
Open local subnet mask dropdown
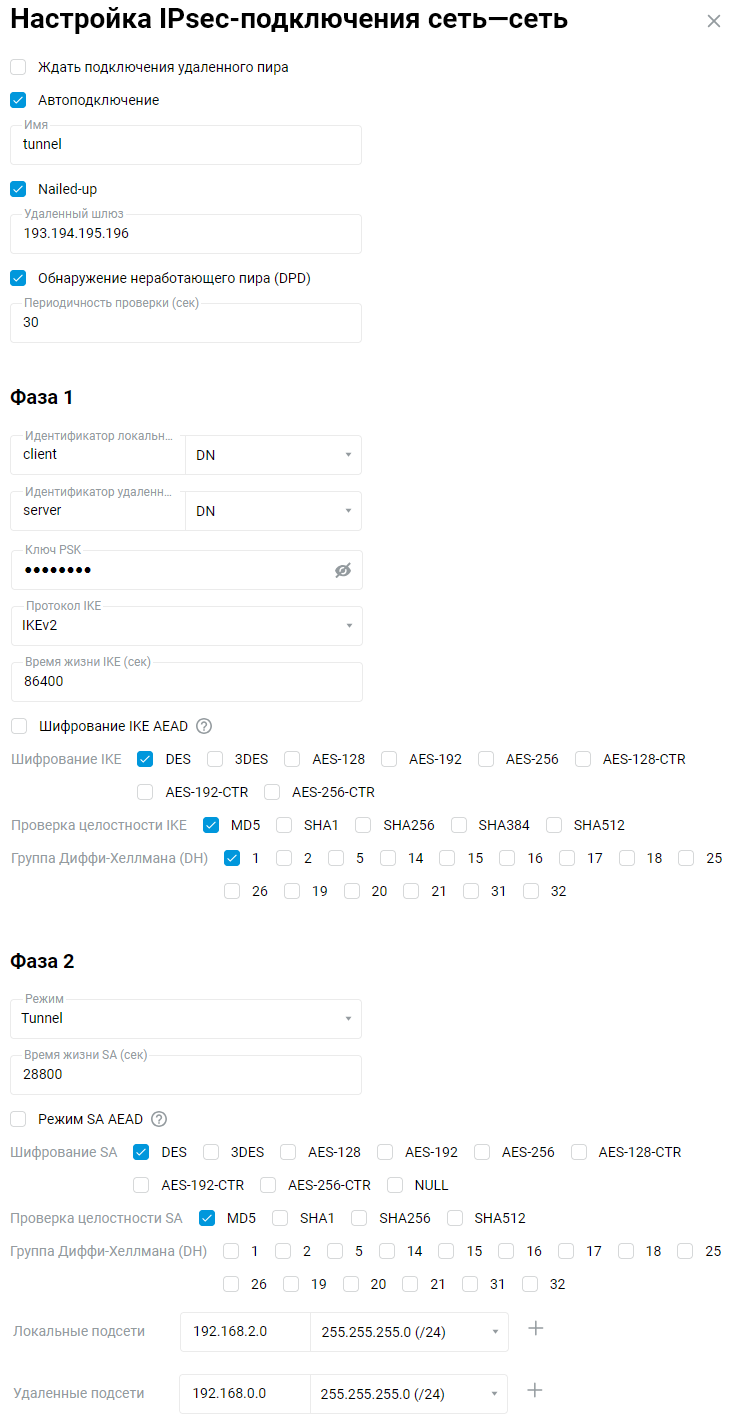[409, 1332]
